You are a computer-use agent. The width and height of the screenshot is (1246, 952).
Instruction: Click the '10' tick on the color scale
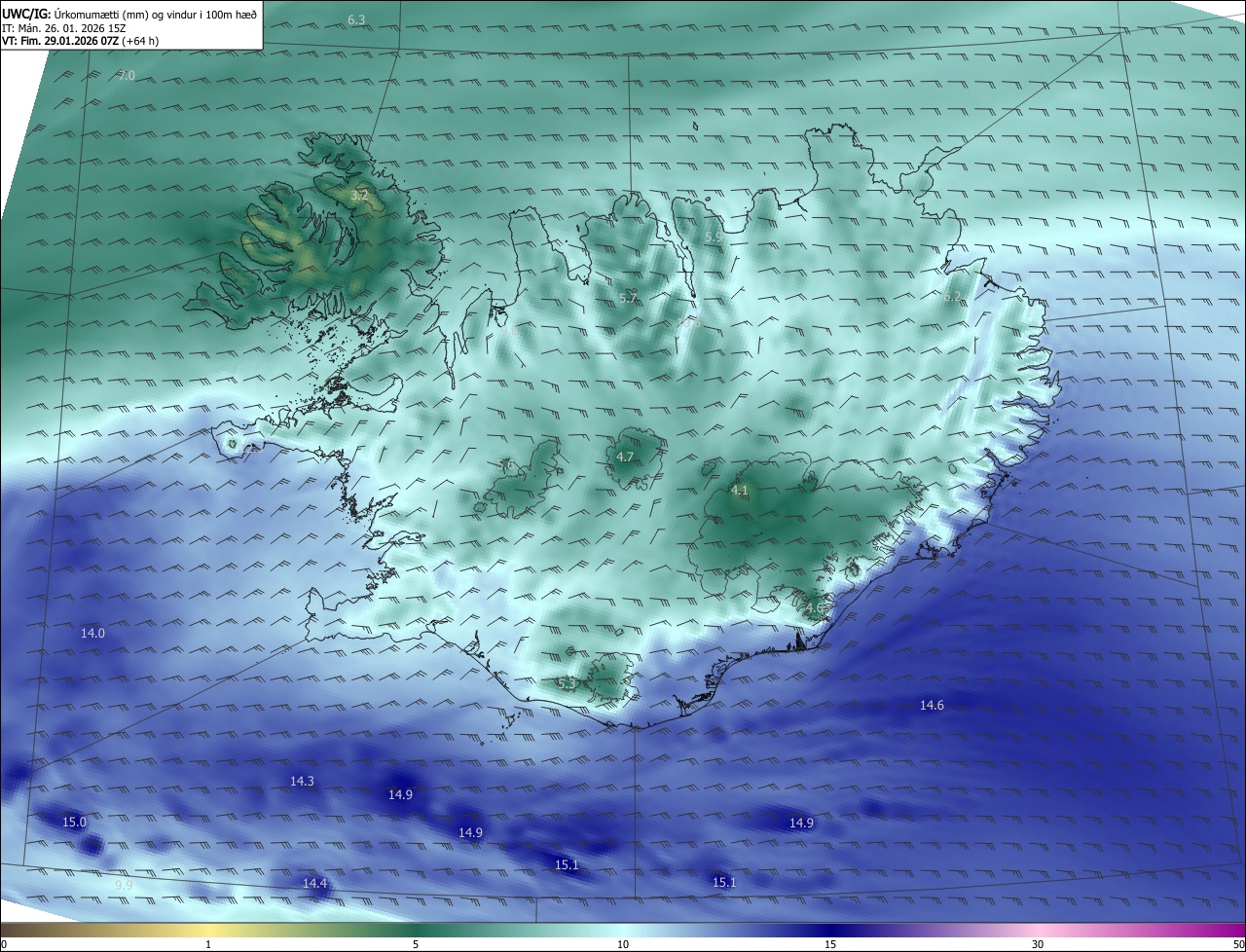click(623, 944)
